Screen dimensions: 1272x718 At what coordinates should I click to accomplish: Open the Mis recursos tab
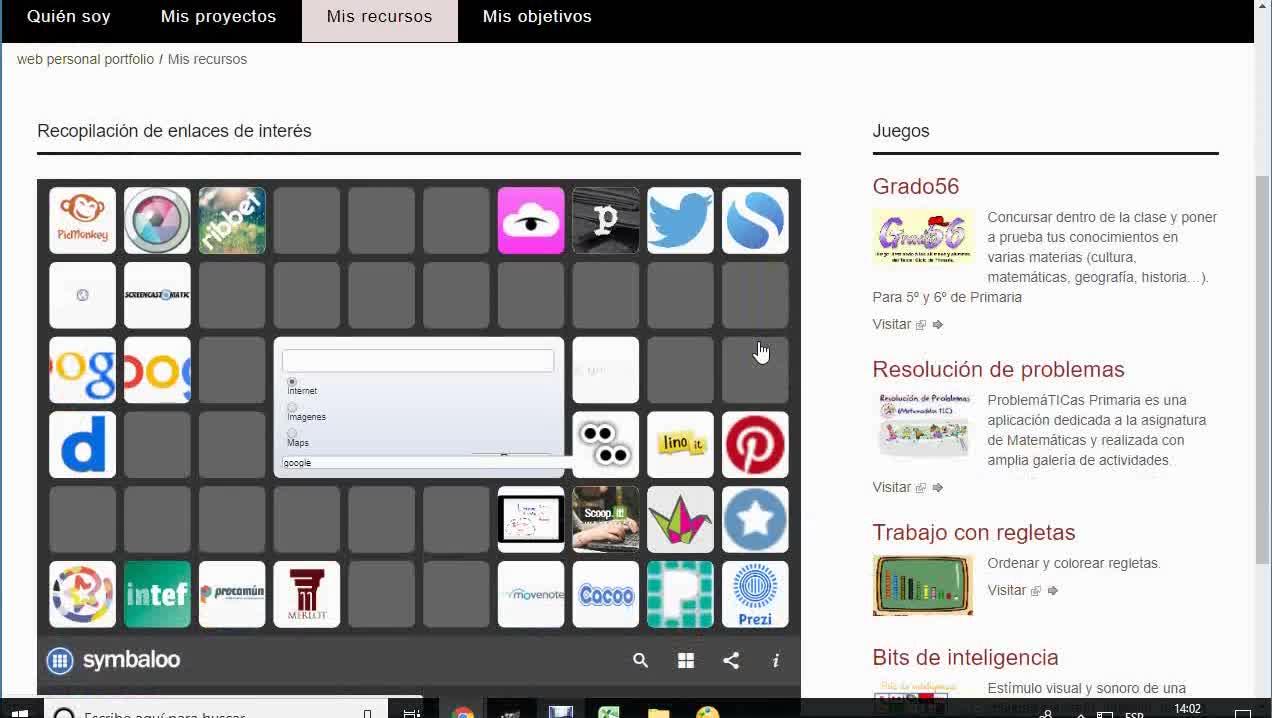coord(380,17)
